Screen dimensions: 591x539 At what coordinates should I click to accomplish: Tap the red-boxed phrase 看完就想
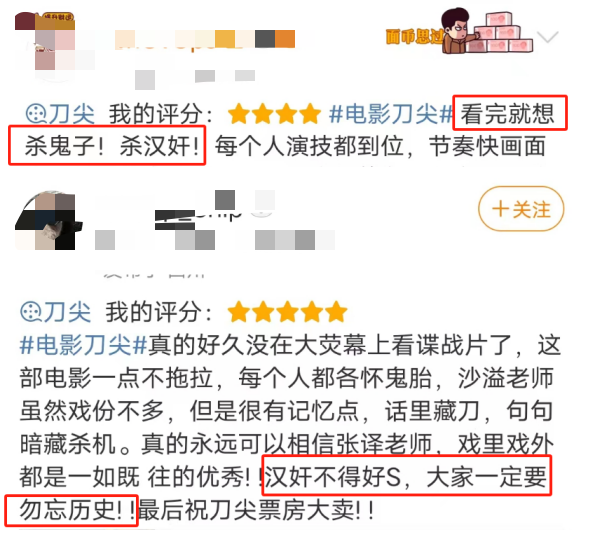(507, 114)
